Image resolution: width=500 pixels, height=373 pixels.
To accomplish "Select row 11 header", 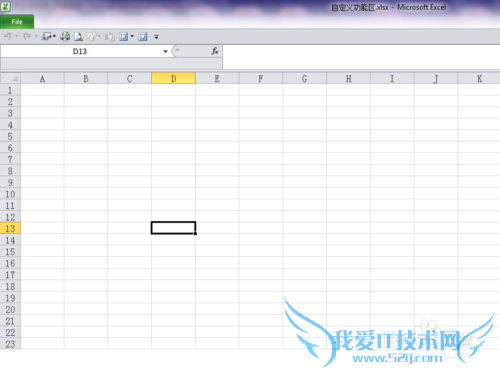I will (x=10, y=206).
